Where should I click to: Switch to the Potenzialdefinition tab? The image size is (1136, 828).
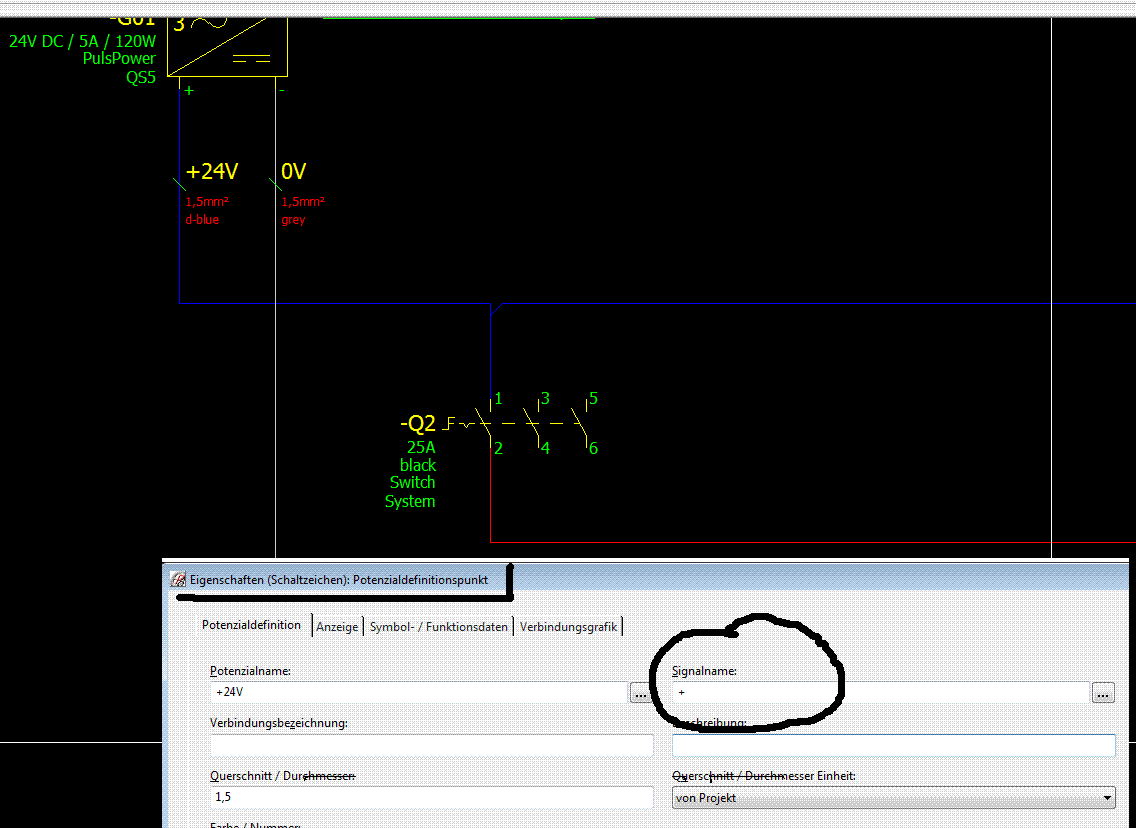tap(251, 625)
